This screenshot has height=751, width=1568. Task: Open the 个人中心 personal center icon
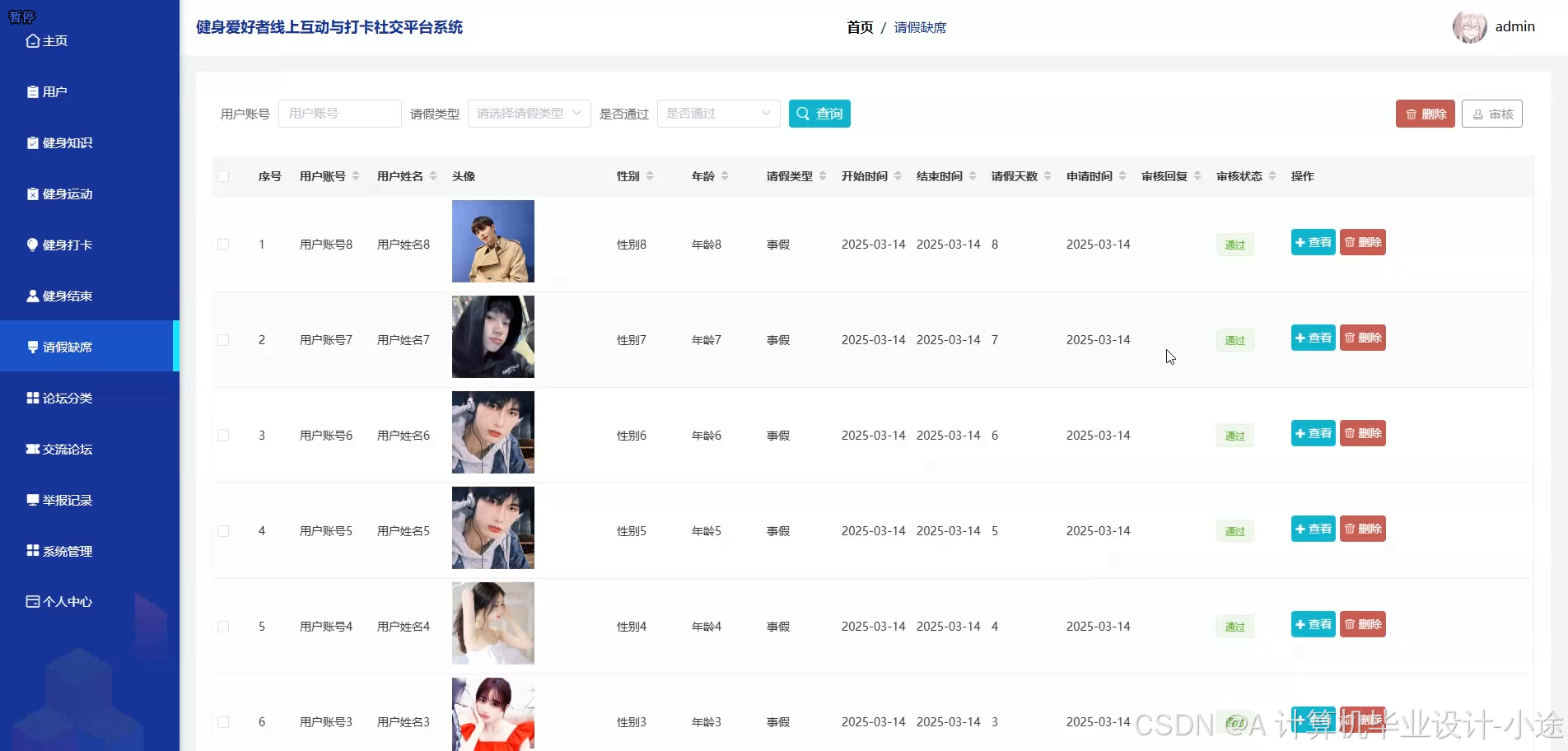[x=31, y=602]
